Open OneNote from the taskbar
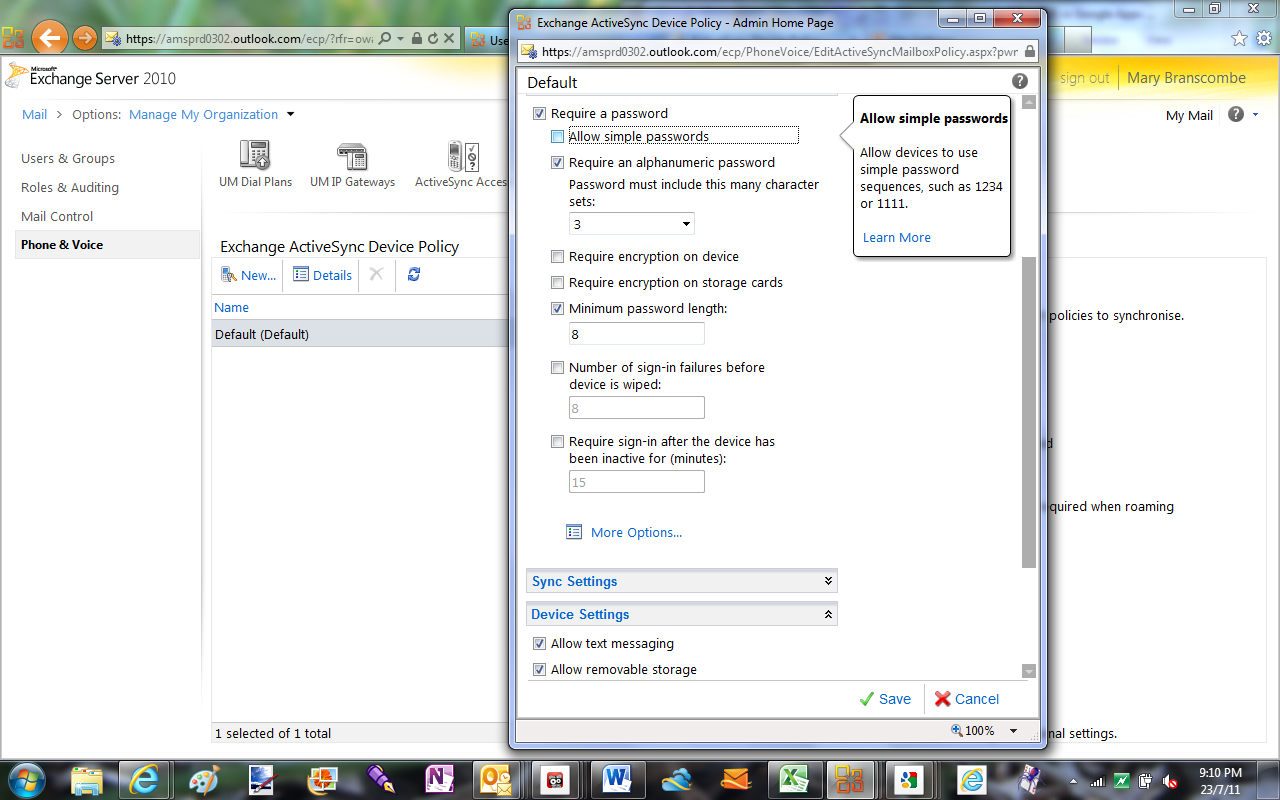This screenshot has width=1280, height=800. click(x=439, y=779)
